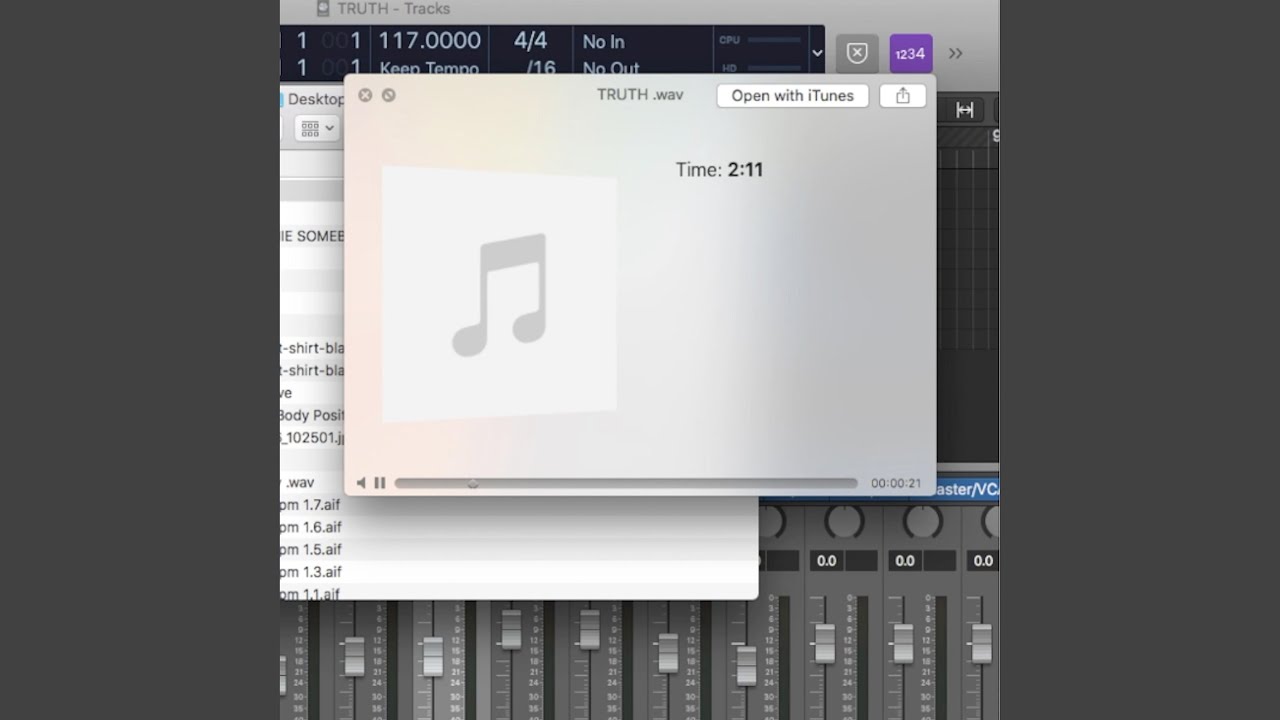Select the IE SOMEB item in Finder
Viewport: 1280px width, 720px height.
pyautogui.click(x=312, y=236)
